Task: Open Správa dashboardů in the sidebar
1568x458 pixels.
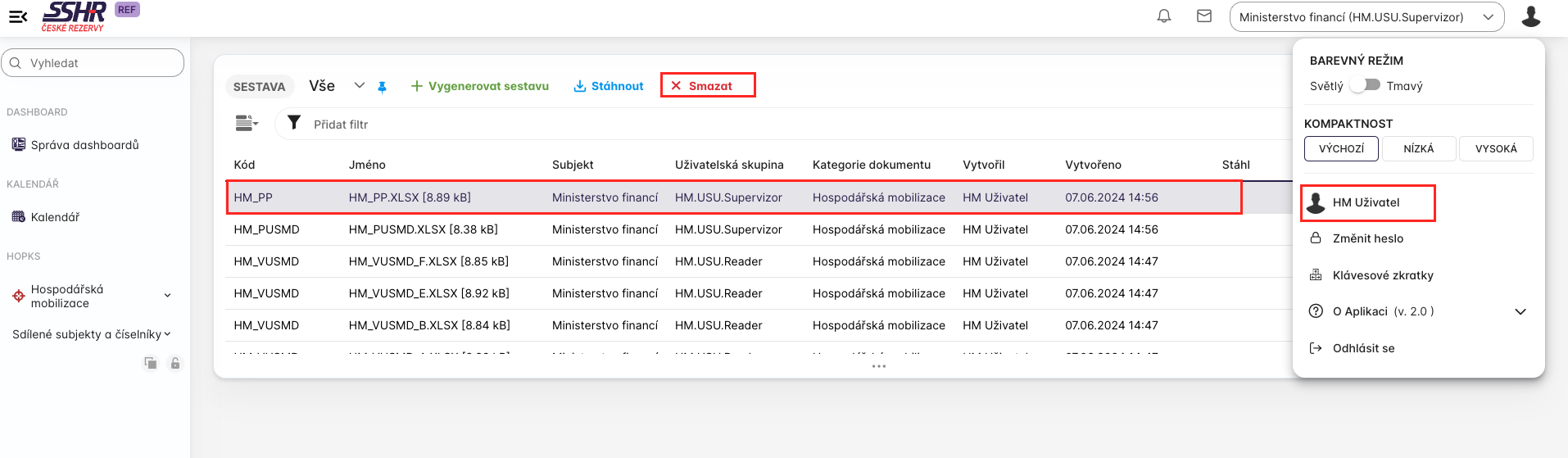Action: 84,145
